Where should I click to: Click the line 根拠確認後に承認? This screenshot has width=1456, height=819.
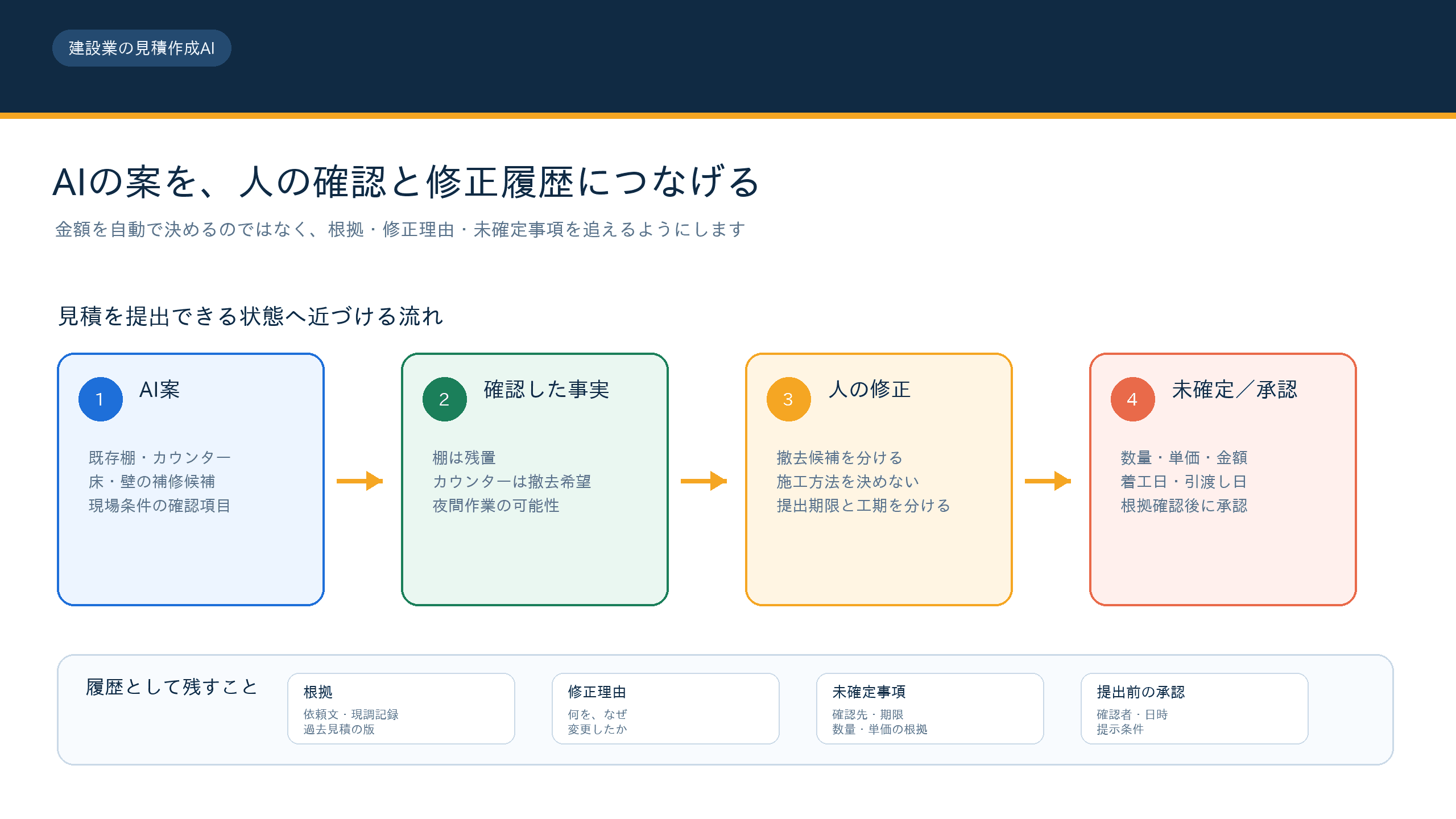(1184, 506)
